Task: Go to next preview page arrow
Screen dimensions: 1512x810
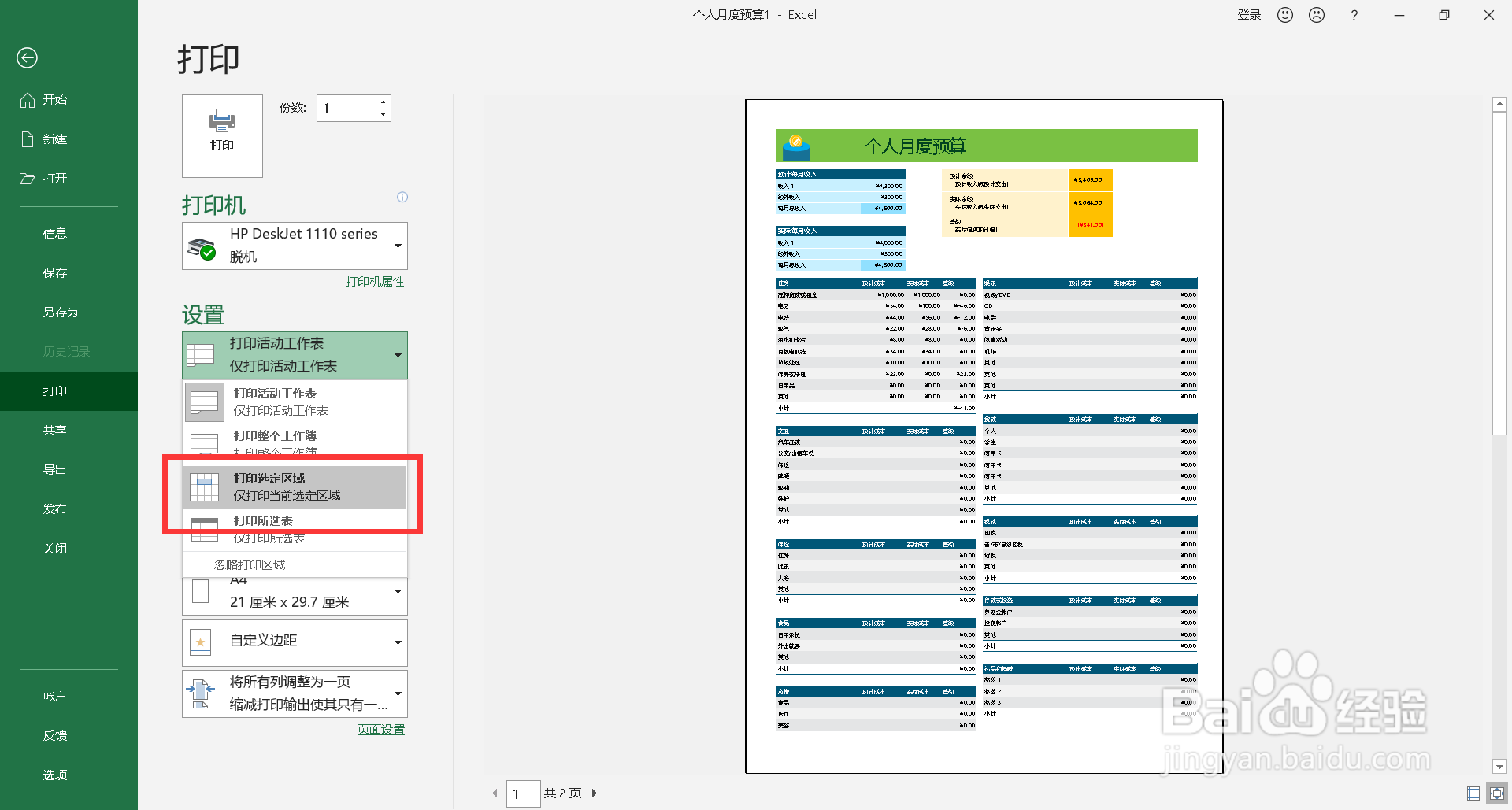Action: tap(595, 793)
